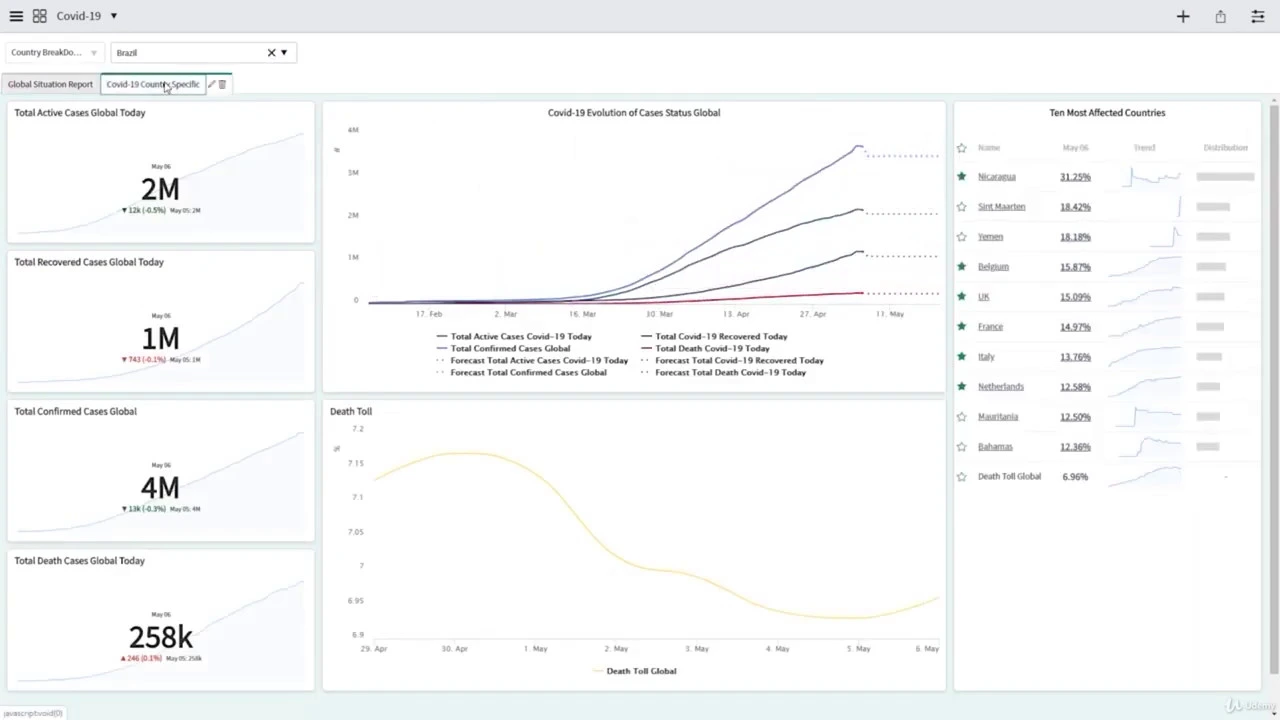Switch to the Global Situation Report tab
The image size is (1280, 720).
(50, 84)
